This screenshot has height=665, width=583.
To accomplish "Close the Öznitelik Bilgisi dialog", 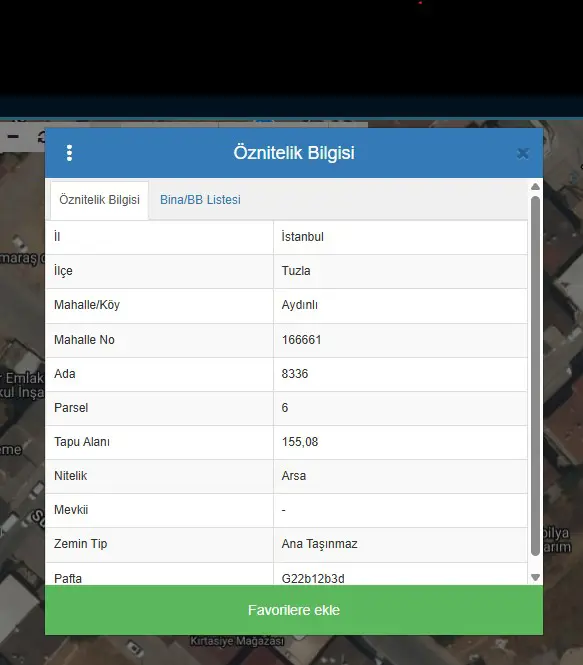I will pos(523,154).
